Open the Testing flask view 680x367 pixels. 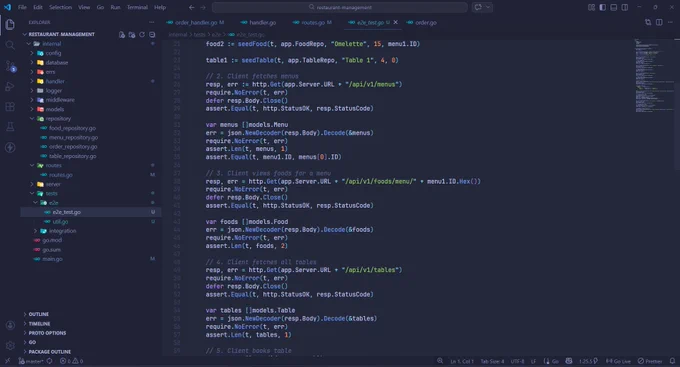[x=10, y=127]
